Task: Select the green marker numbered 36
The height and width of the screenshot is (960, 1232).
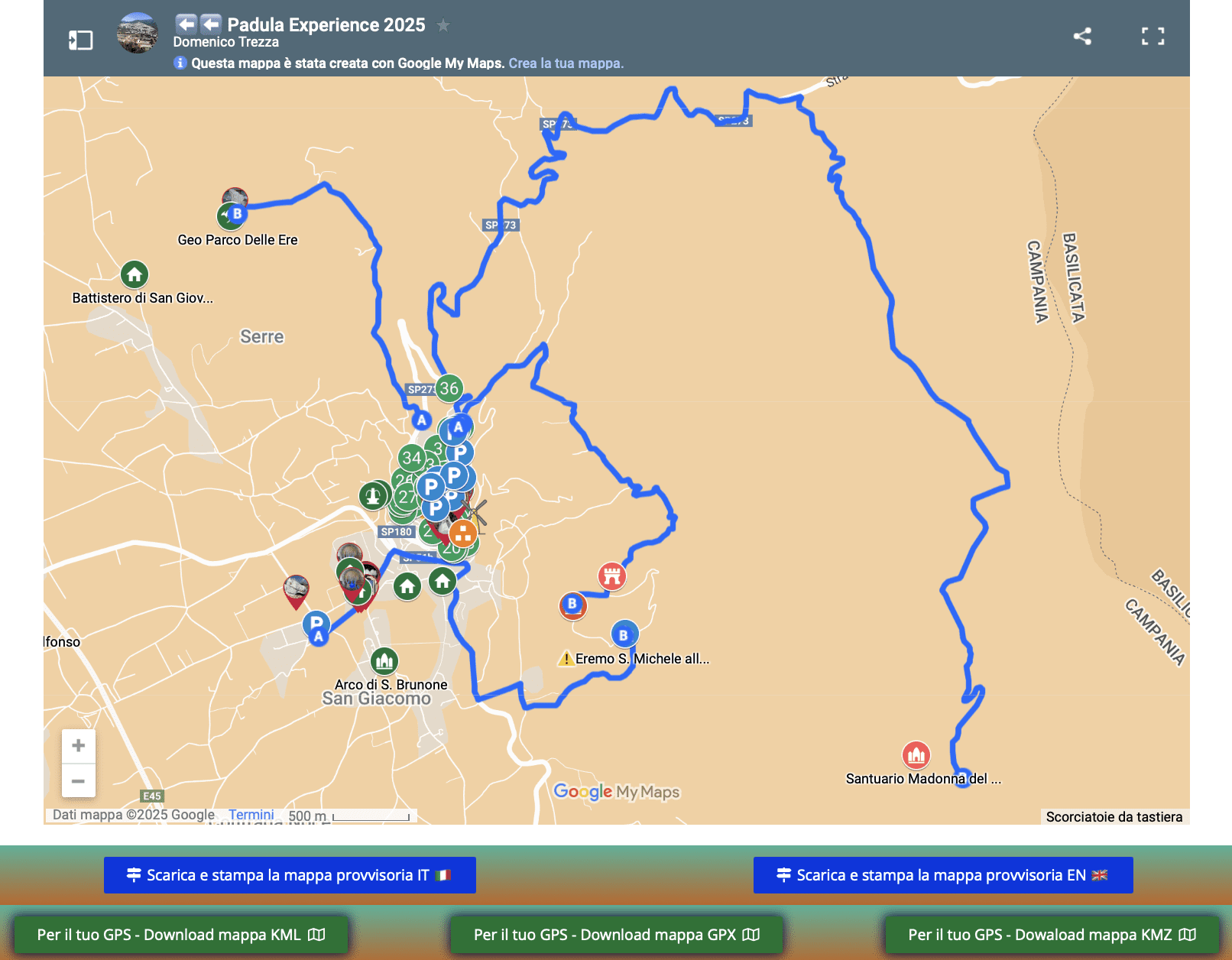Action: tap(449, 388)
